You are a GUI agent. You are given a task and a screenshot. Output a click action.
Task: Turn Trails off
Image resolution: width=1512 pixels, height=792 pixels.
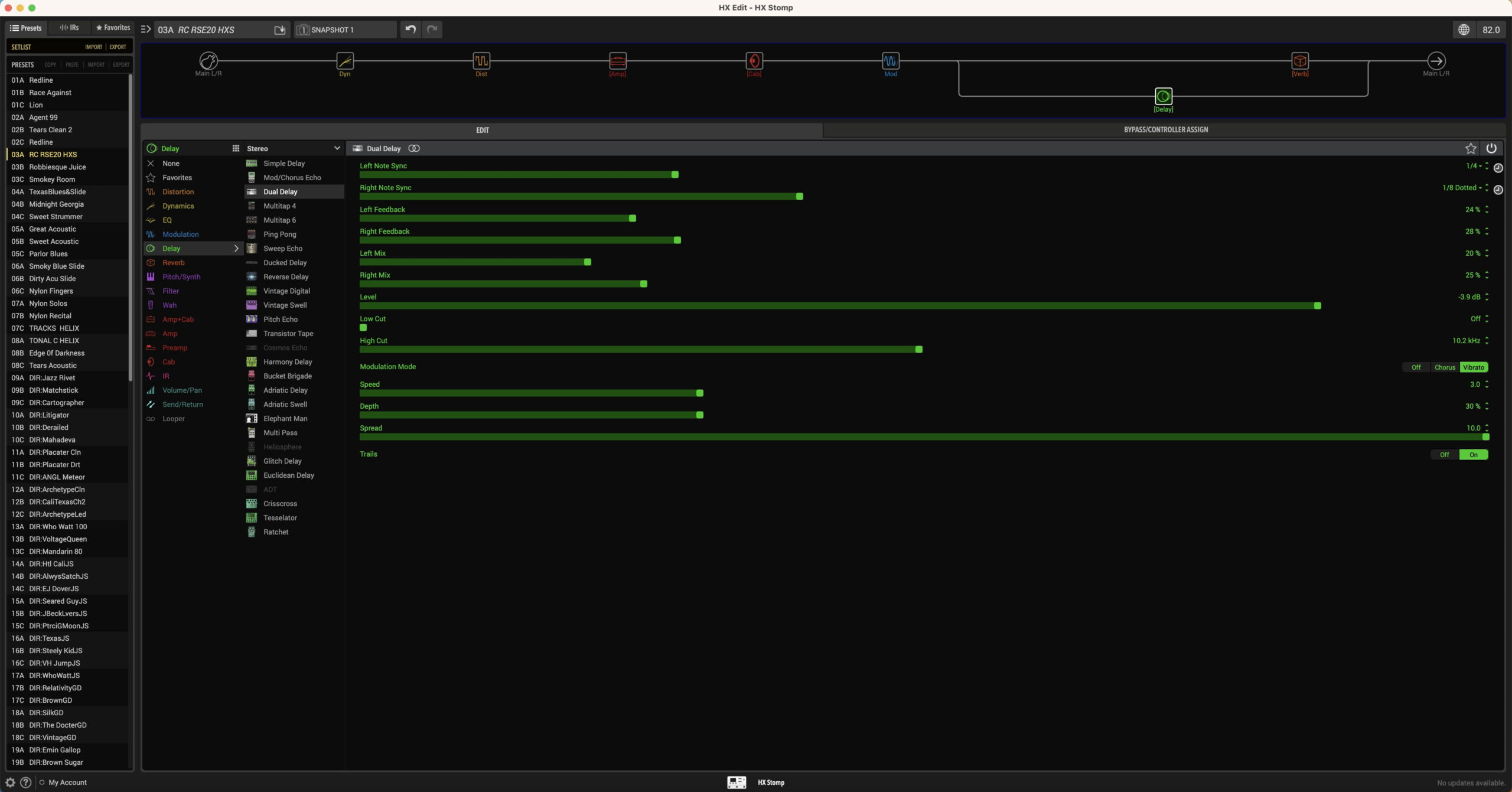click(1444, 455)
